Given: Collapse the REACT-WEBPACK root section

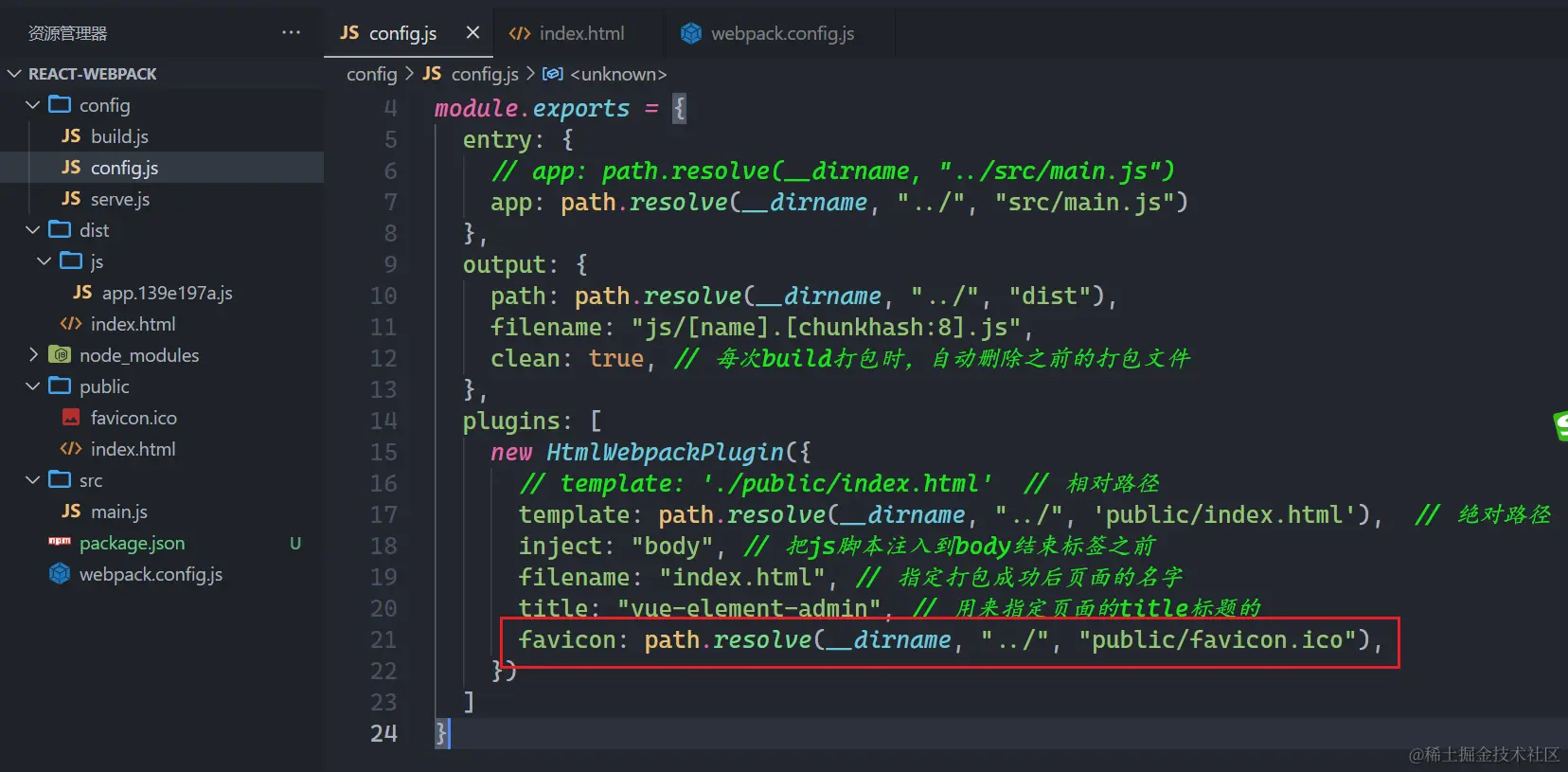Looking at the screenshot, I should (x=14, y=74).
